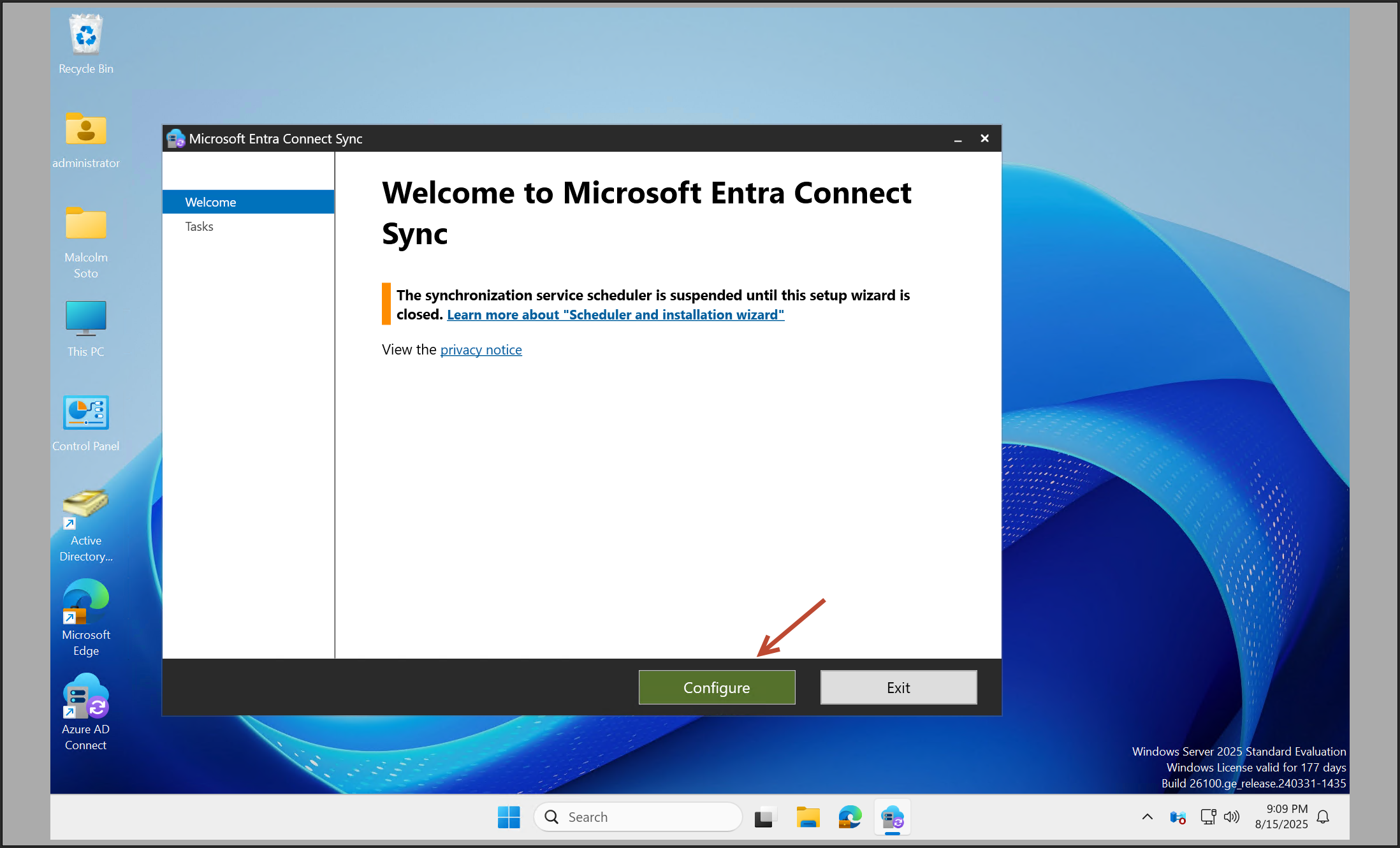This screenshot has width=1400, height=848.
Task: Select the Control Panel desktop icon
Action: pyautogui.click(x=85, y=413)
